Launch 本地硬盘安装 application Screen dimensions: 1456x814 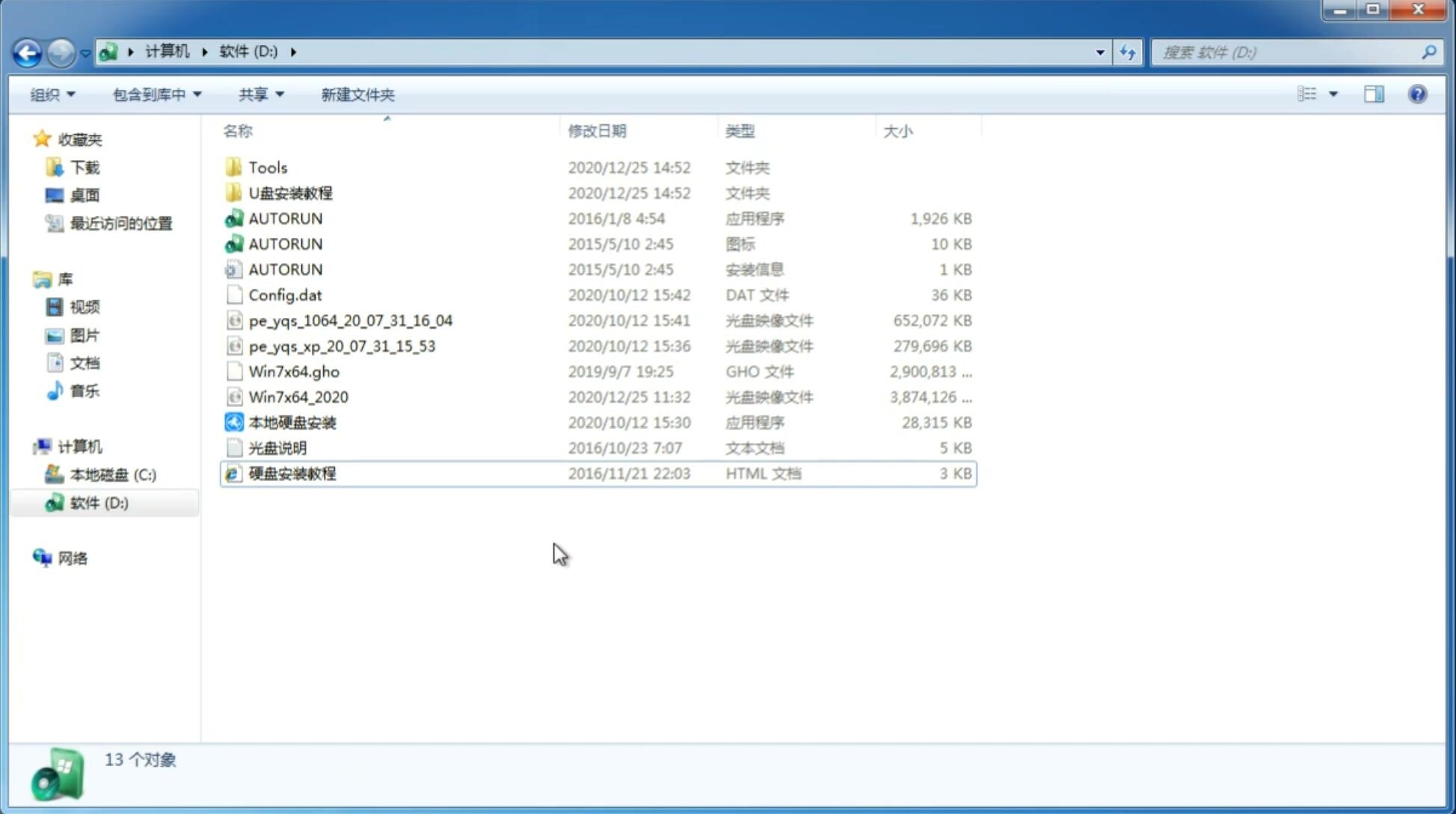(x=292, y=422)
